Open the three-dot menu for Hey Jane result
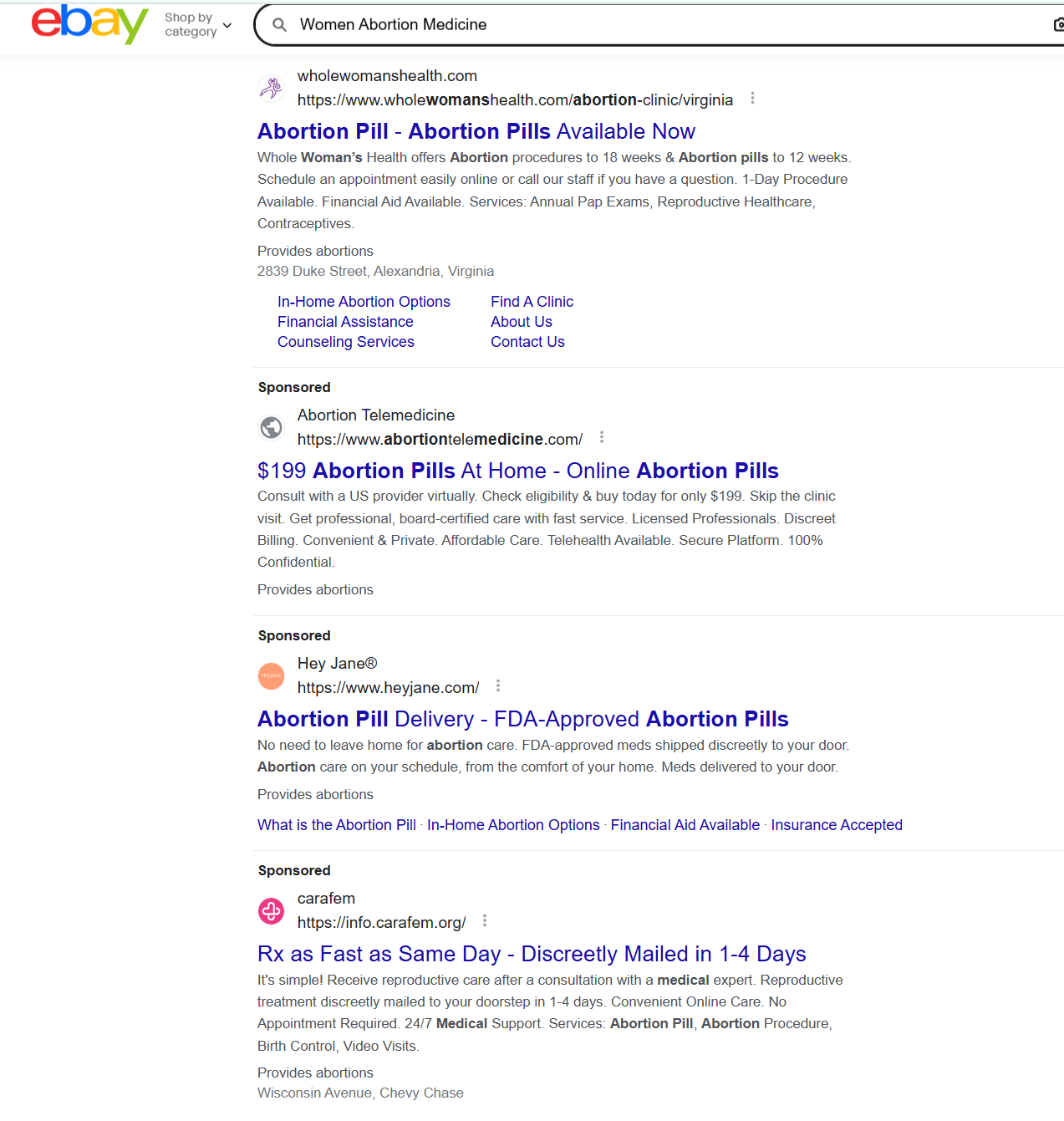 click(x=497, y=685)
